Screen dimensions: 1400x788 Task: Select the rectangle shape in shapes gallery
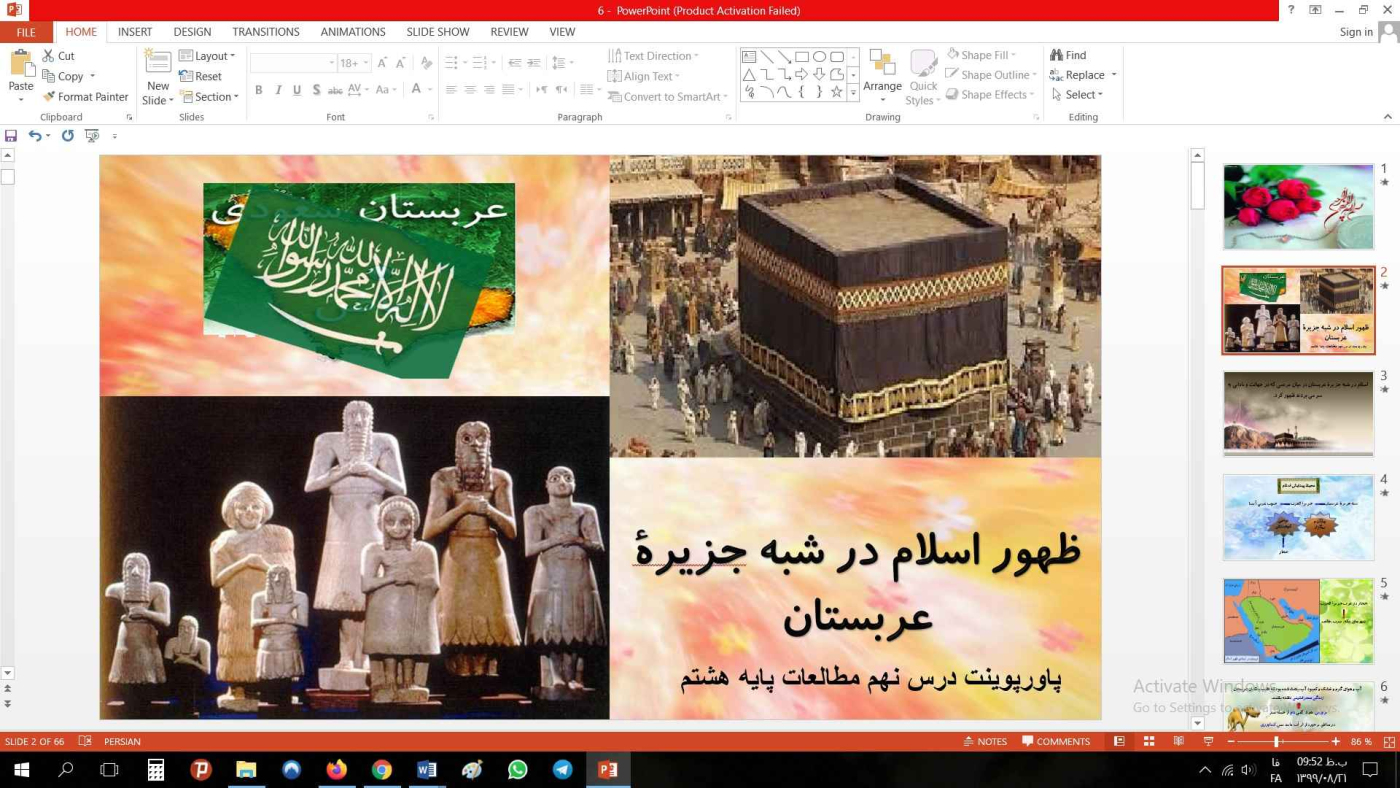point(802,57)
